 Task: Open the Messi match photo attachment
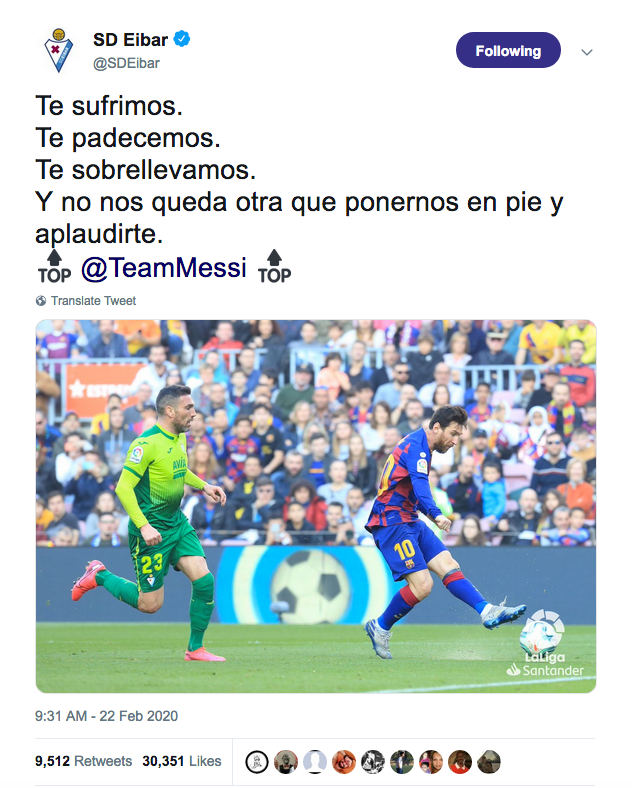[x=316, y=506]
